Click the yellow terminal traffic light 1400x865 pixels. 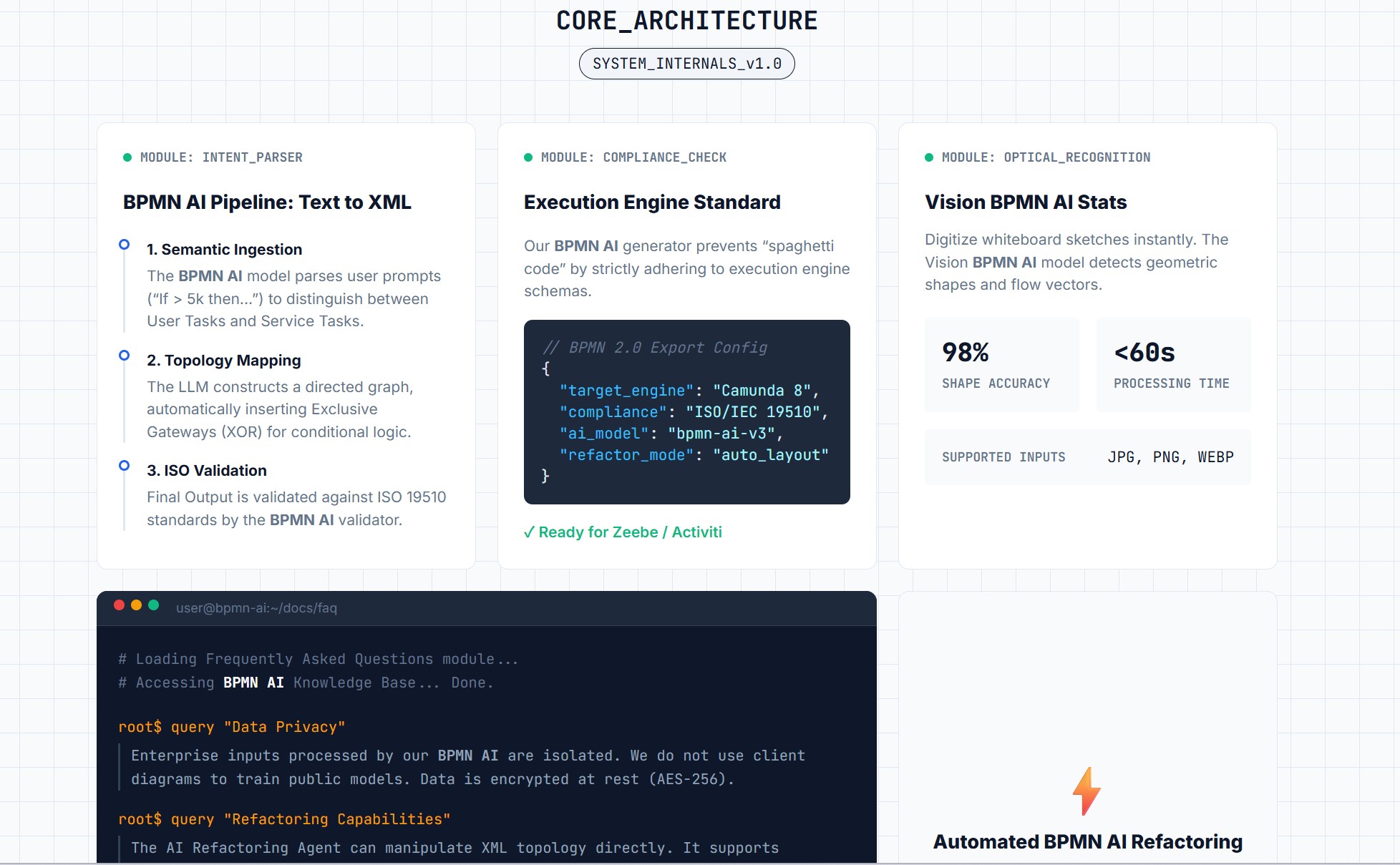pos(136,605)
